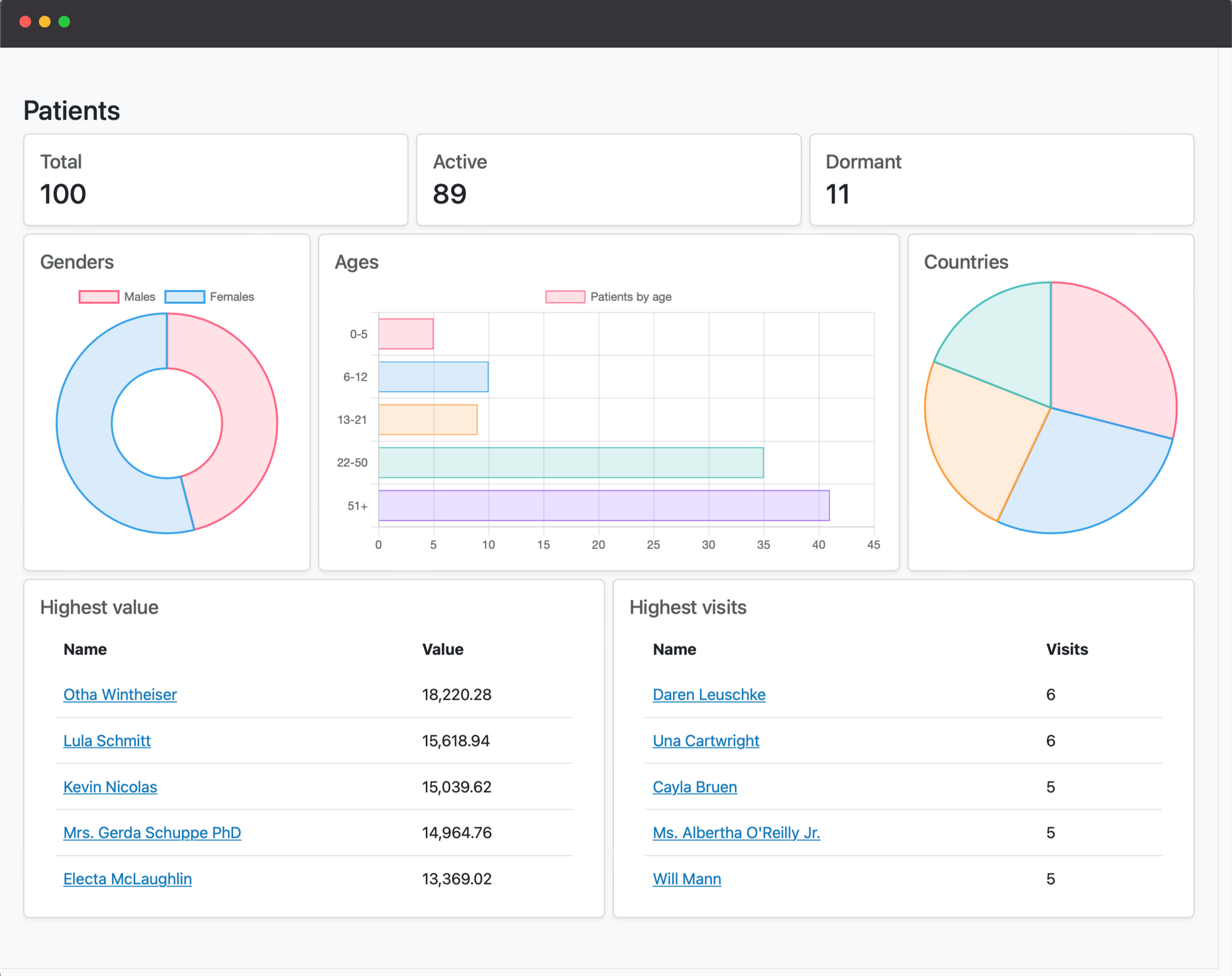Open Daren Leuschke patient link
This screenshot has height=976, width=1232.
click(x=709, y=695)
